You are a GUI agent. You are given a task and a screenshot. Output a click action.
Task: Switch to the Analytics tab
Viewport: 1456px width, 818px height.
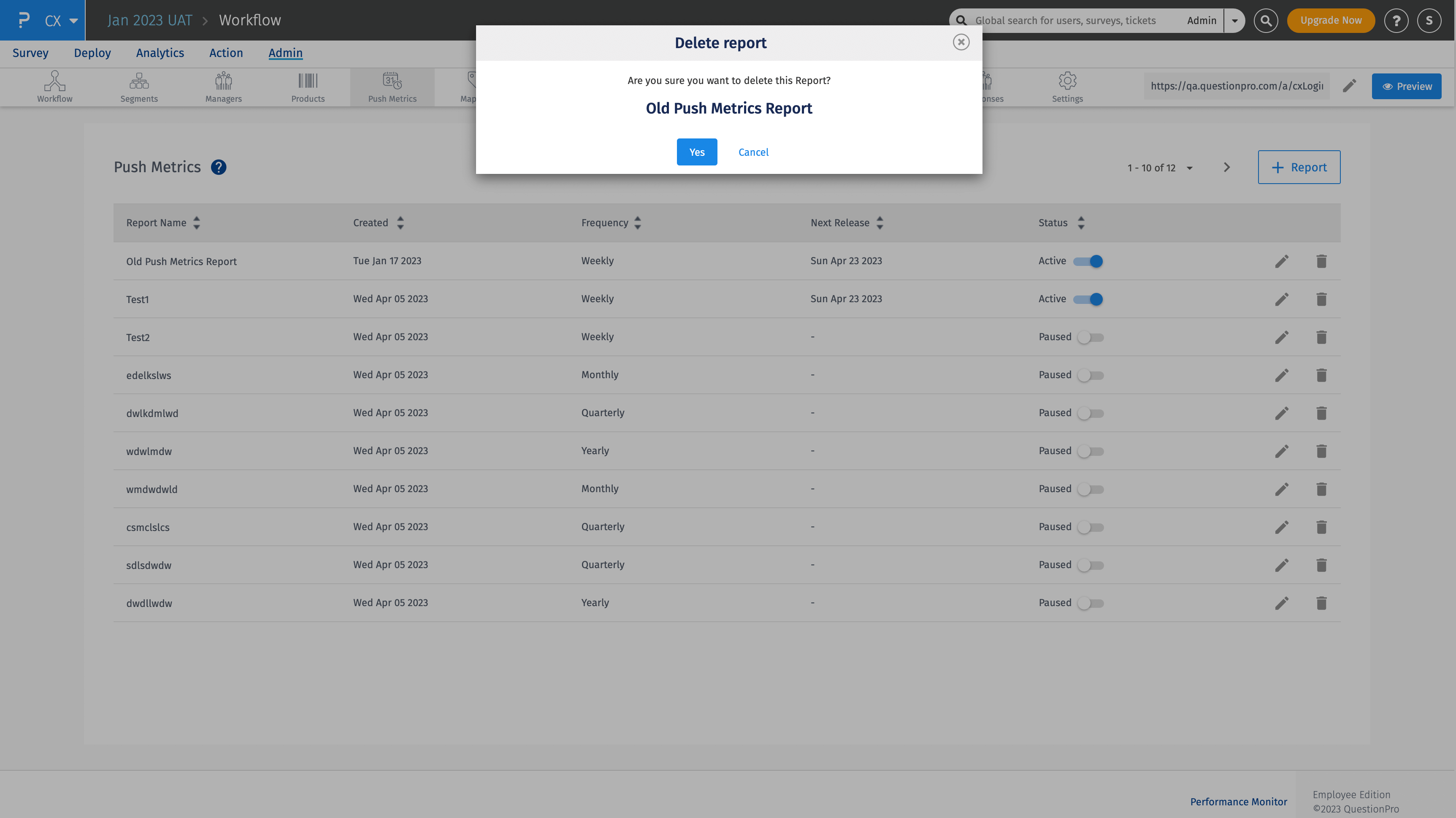pos(160,53)
